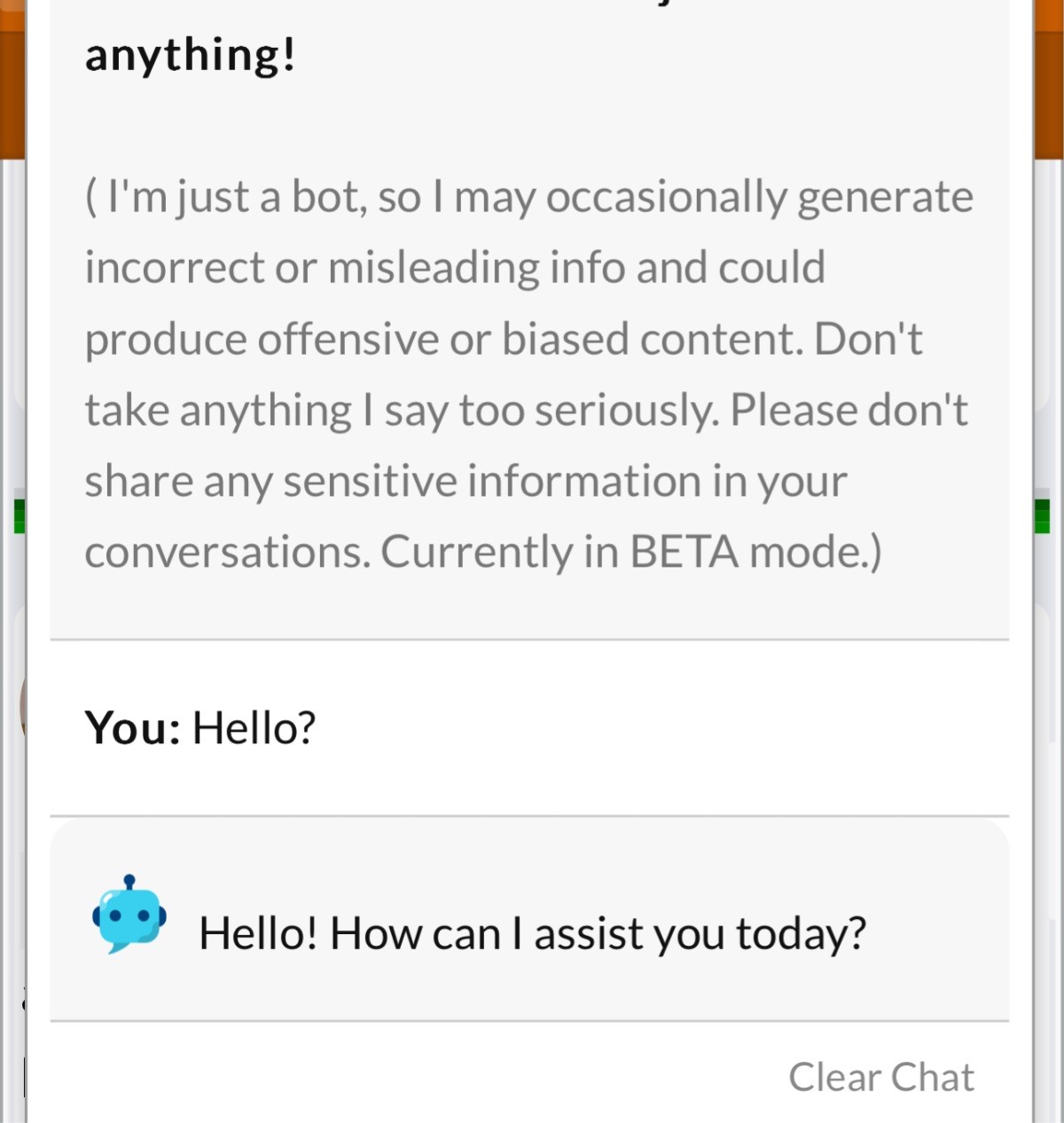Click the blue robot chatbot icon

(x=129, y=915)
